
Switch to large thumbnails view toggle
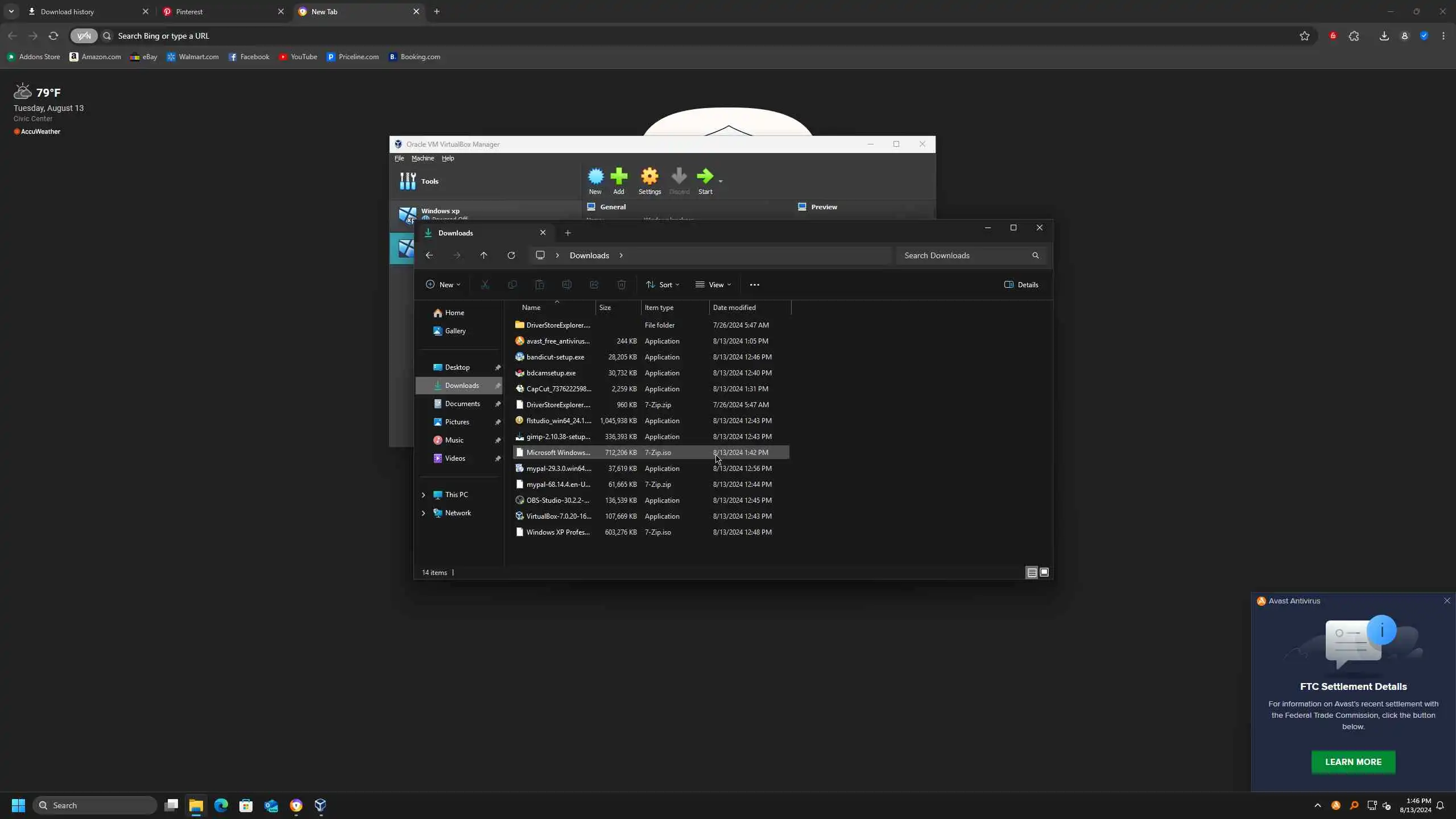[1044, 572]
